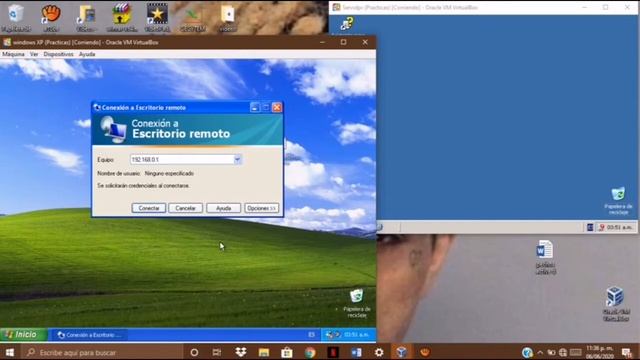The width and height of the screenshot is (640, 360).
Task: Minimize the Conexión a Escritorio remoto dialog
Action: (x=254, y=107)
